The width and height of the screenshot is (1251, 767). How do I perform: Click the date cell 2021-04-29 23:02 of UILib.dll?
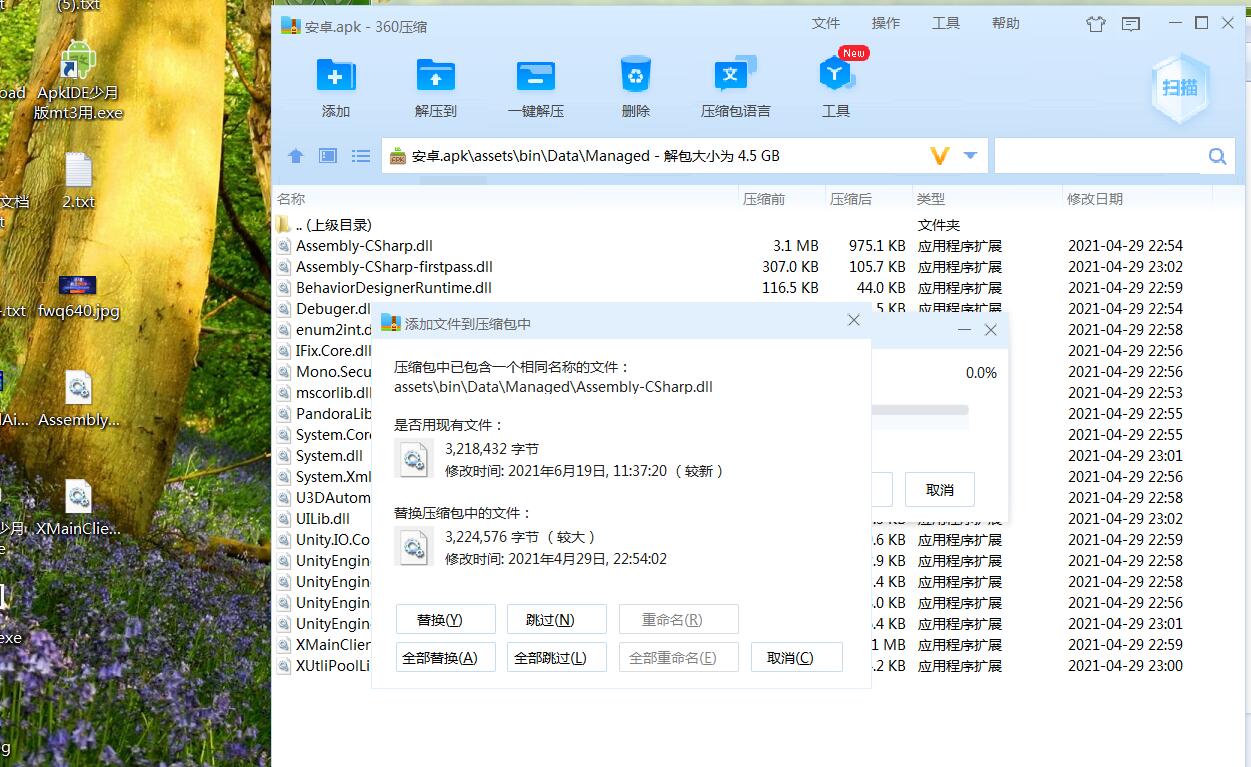click(x=1125, y=519)
